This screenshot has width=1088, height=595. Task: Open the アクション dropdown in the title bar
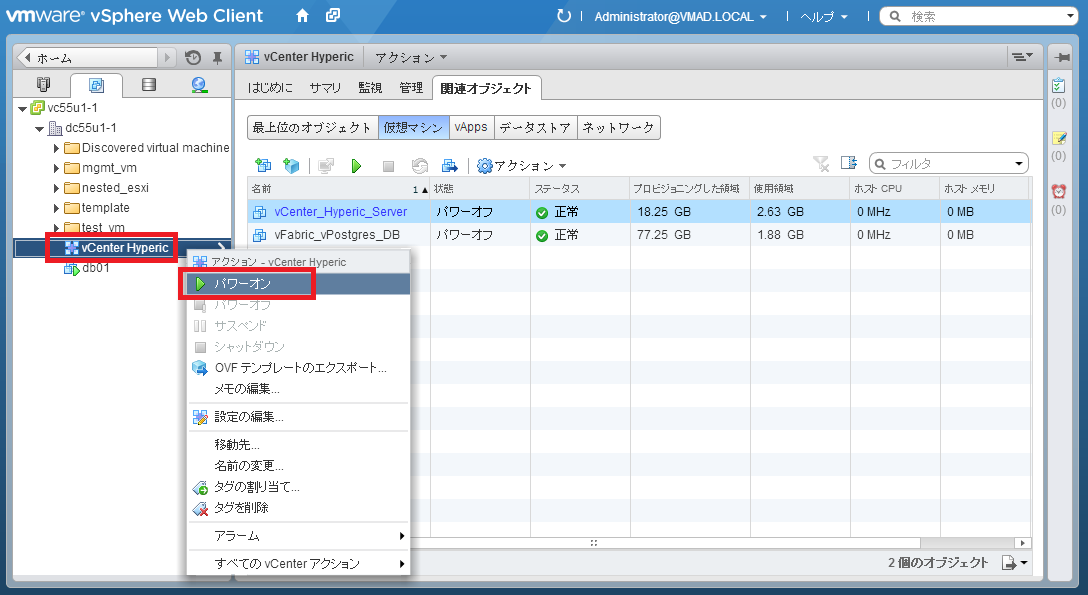click(x=411, y=58)
